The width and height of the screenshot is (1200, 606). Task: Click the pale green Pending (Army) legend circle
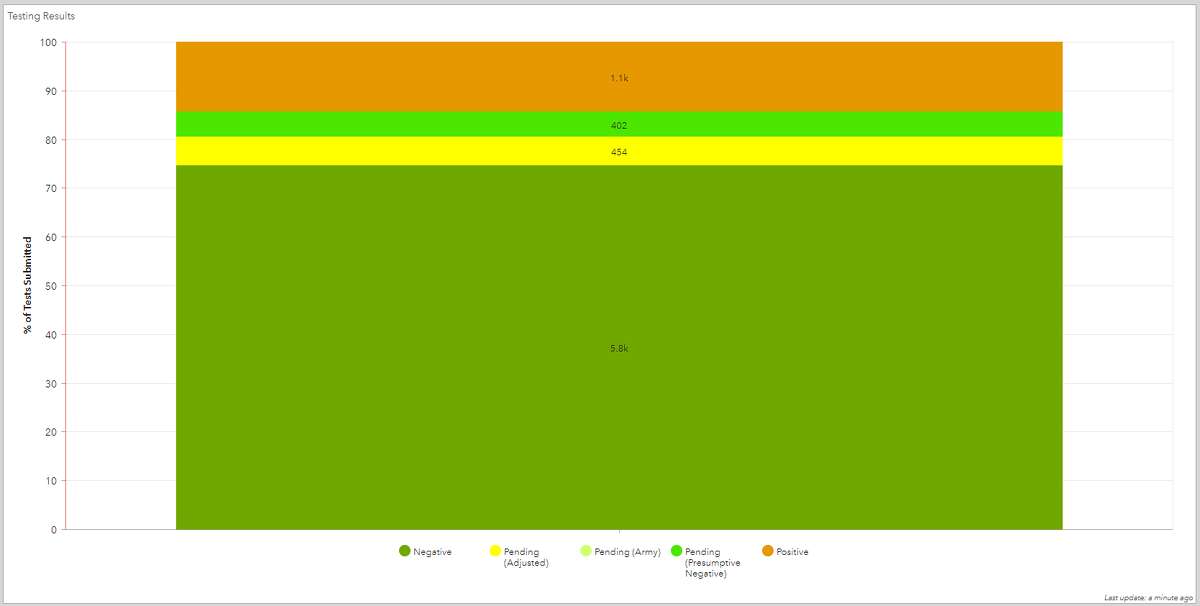coord(586,551)
